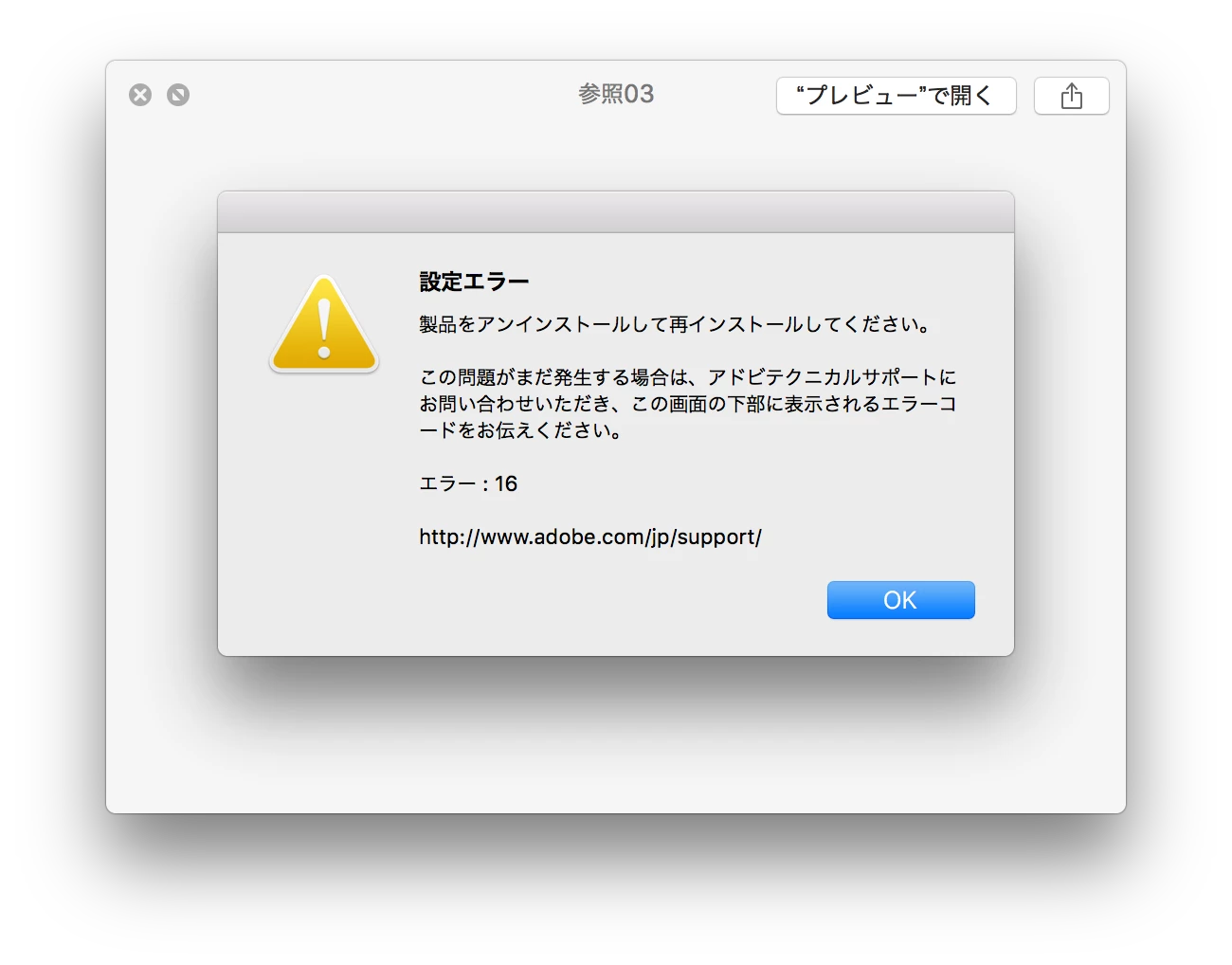Close the Quick Look preview window

140,95
